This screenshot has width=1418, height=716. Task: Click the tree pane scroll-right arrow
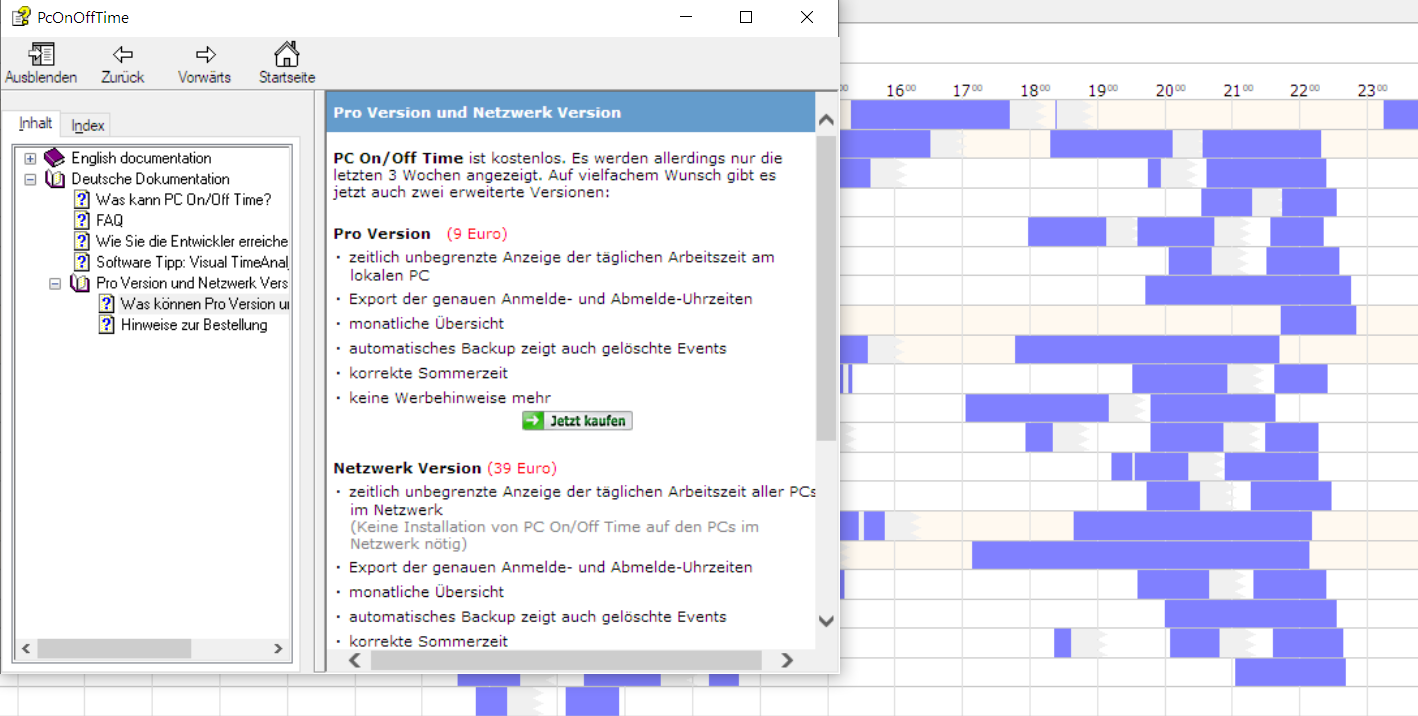pyautogui.click(x=278, y=649)
